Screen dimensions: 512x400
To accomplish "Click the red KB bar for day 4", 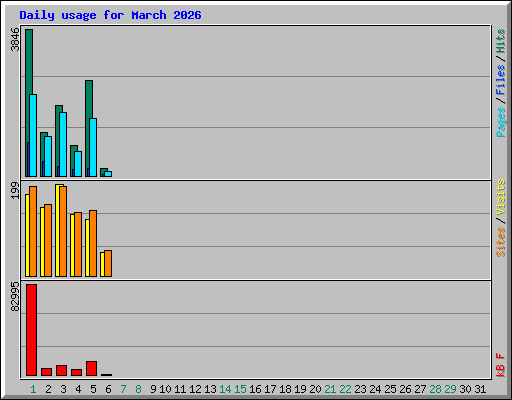I will click(x=76, y=372).
